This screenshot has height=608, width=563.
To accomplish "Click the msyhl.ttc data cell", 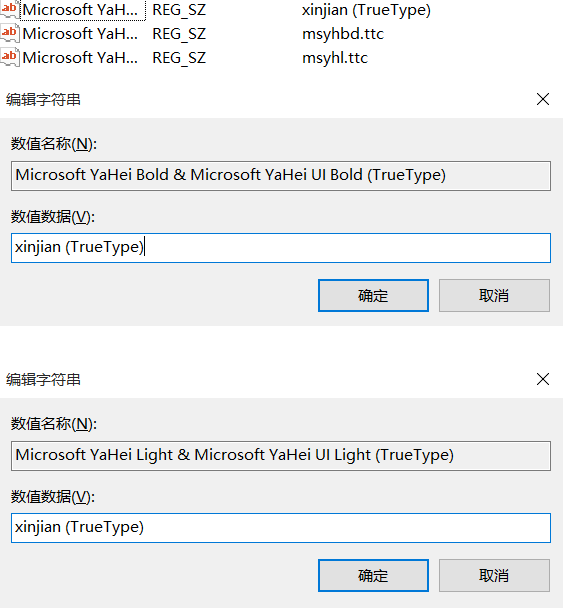I will [x=335, y=58].
